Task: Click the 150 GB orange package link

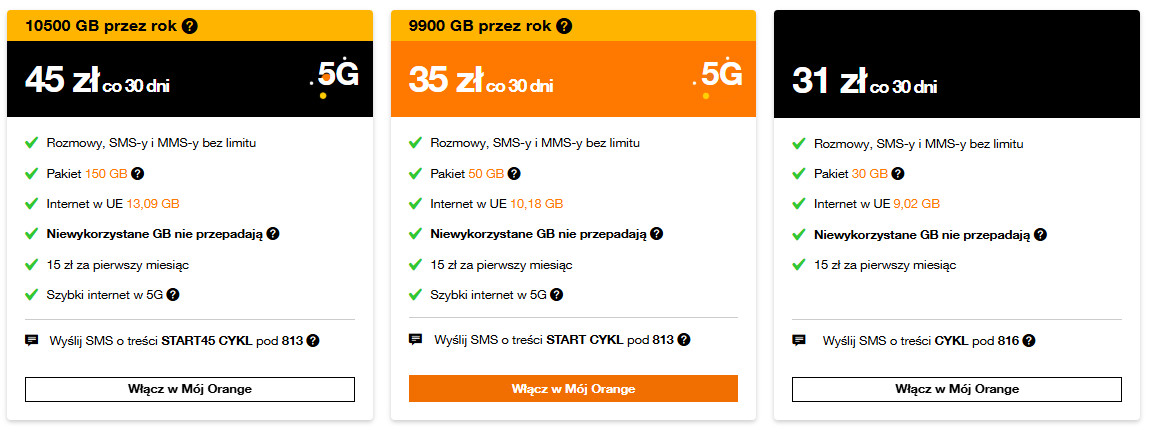Action: coord(105,174)
